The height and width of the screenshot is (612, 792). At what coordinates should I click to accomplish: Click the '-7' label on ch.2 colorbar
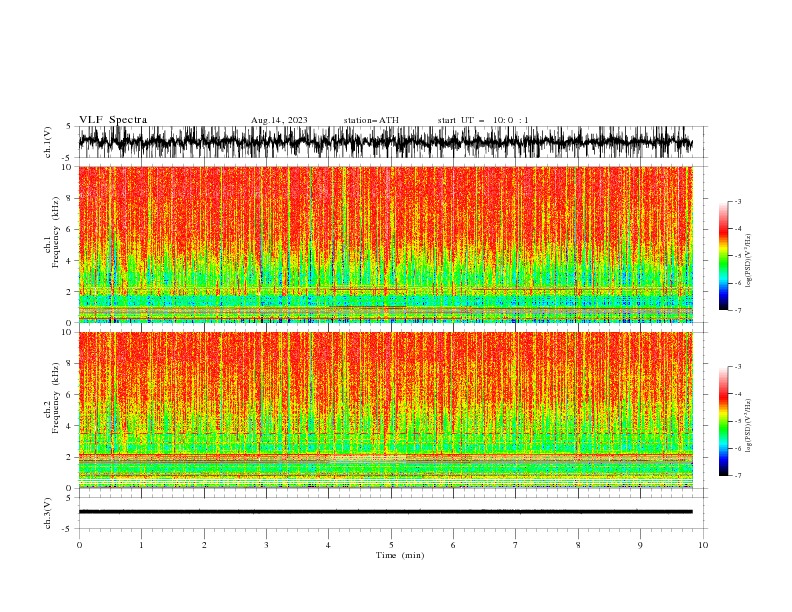738,476
